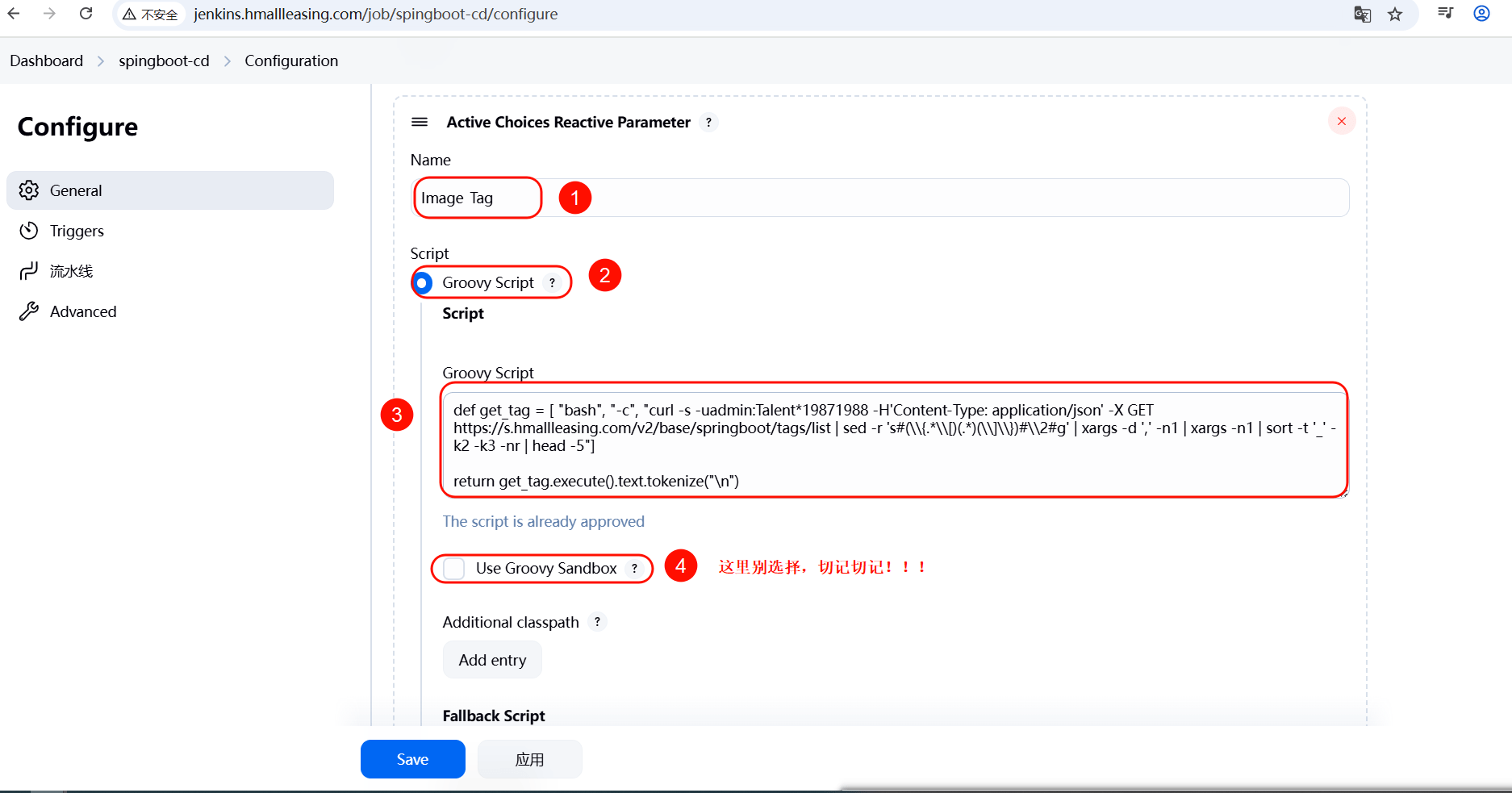The height and width of the screenshot is (793, 1512).
Task: Open the Advanced section in sidebar
Action: (82, 311)
